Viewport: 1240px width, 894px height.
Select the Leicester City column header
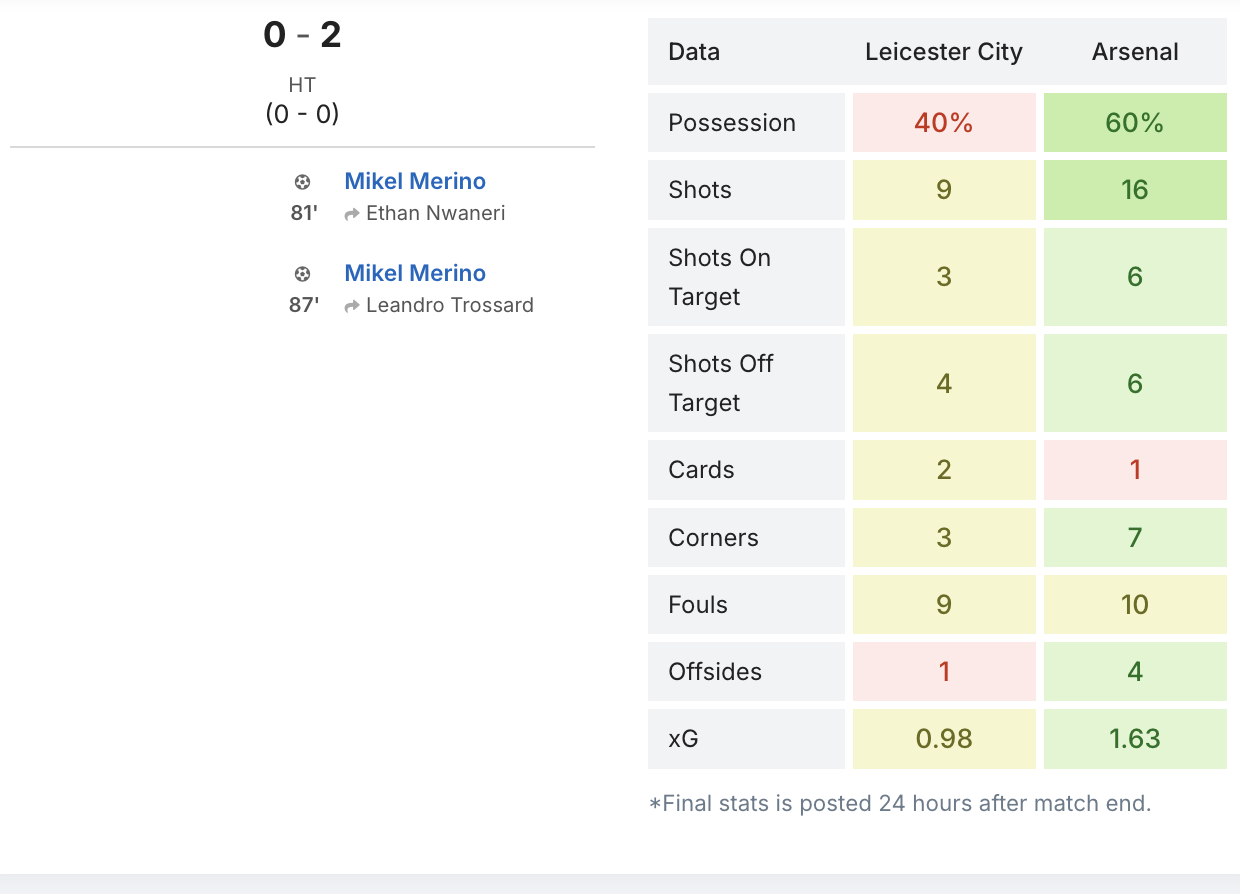[943, 52]
